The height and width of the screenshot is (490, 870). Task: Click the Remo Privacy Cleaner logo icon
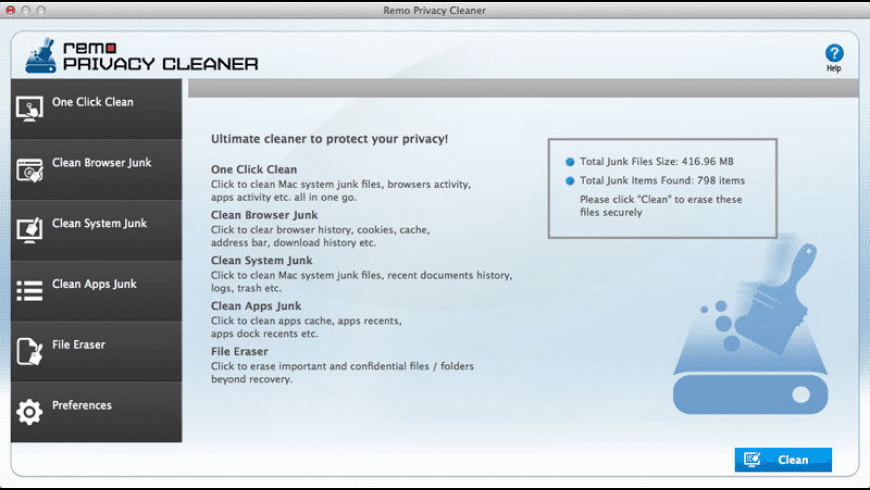point(41,56)
